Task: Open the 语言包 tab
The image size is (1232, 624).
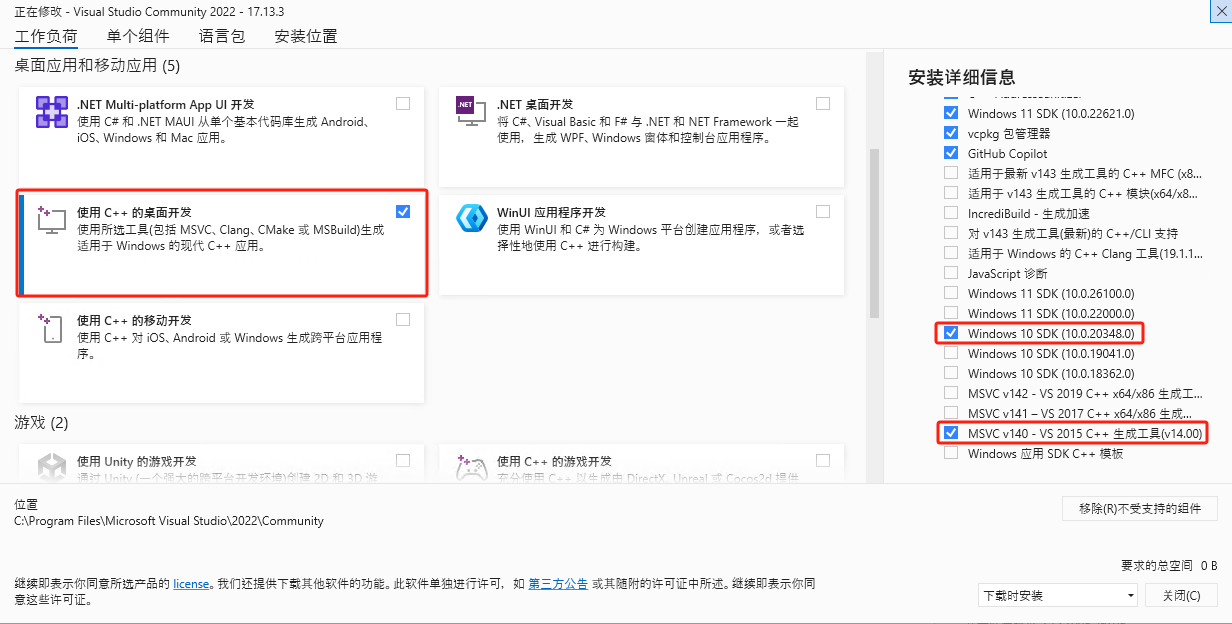Action: click(x=222, y=36)
